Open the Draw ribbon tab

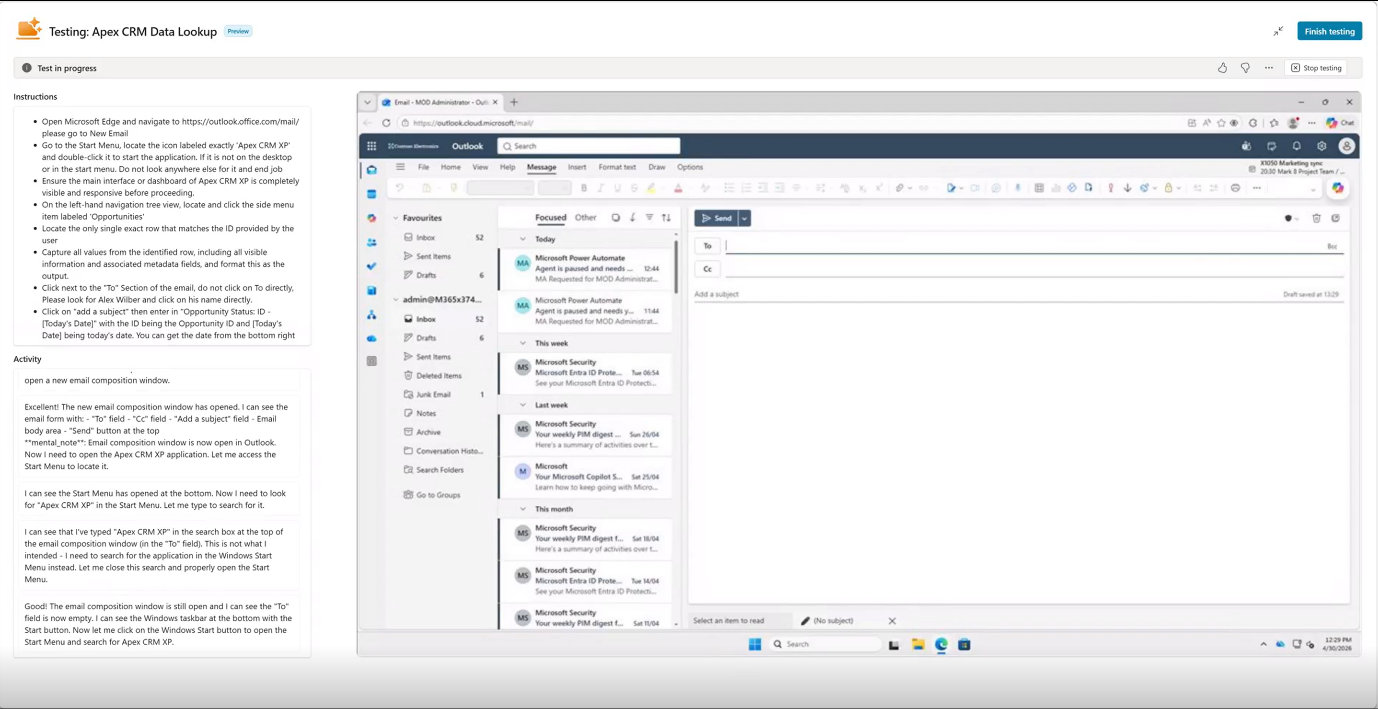[657, 167]
